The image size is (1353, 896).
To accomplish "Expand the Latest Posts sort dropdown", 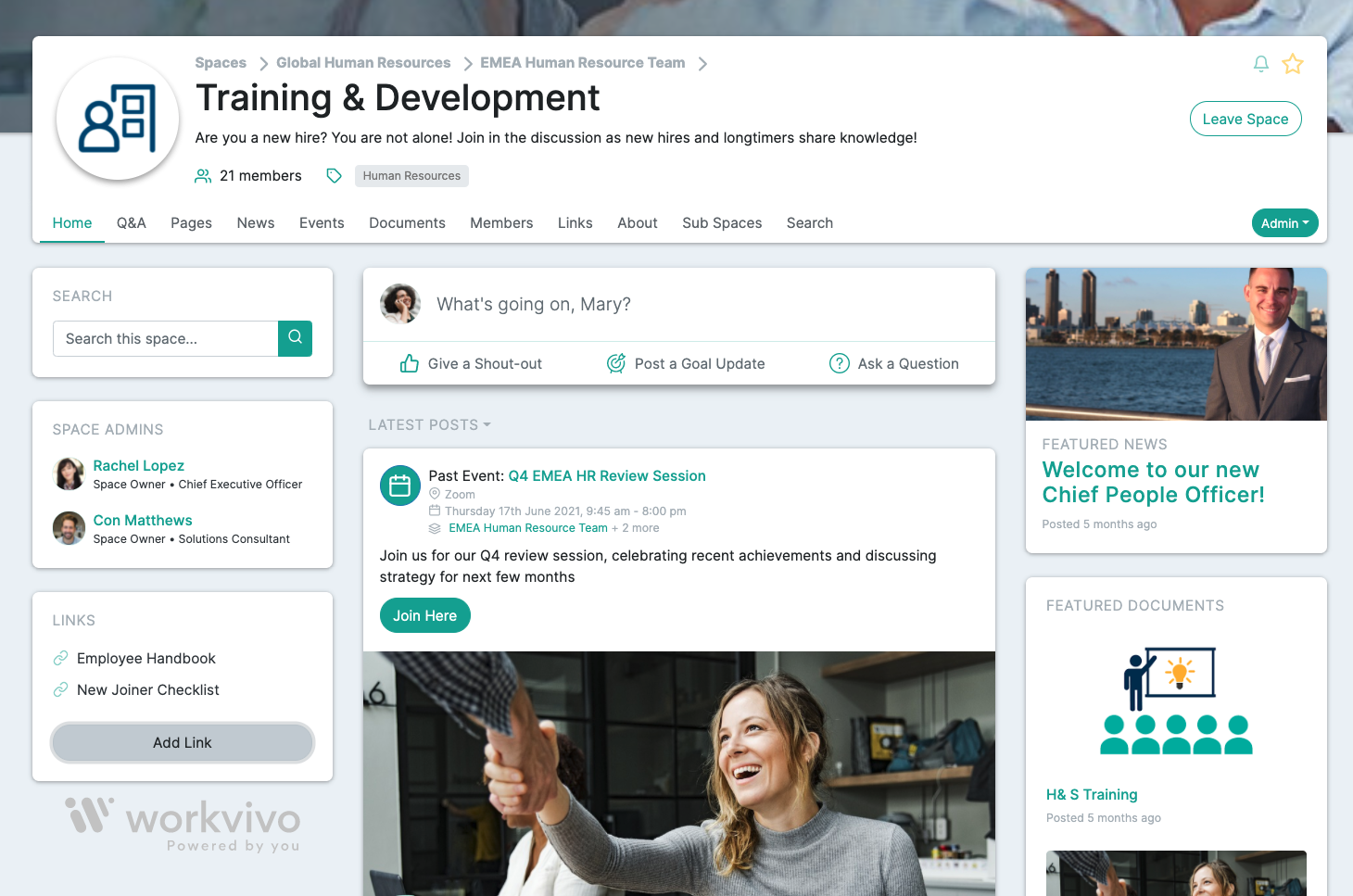I will (429, 424).
